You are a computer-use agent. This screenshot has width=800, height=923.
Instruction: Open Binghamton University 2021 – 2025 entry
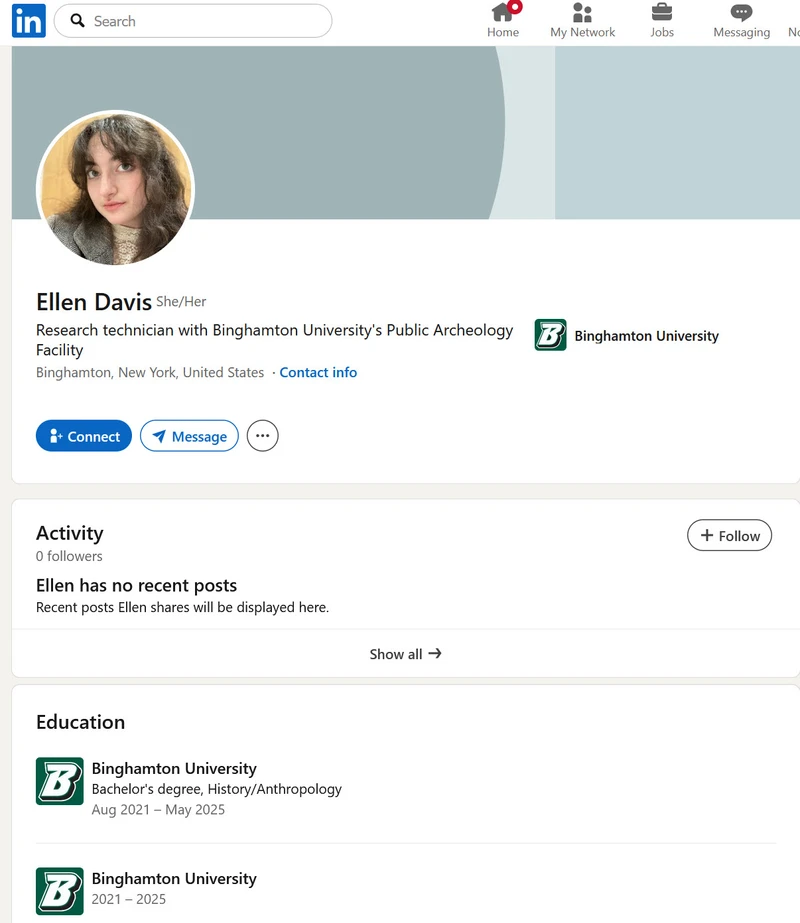(174, 888)
